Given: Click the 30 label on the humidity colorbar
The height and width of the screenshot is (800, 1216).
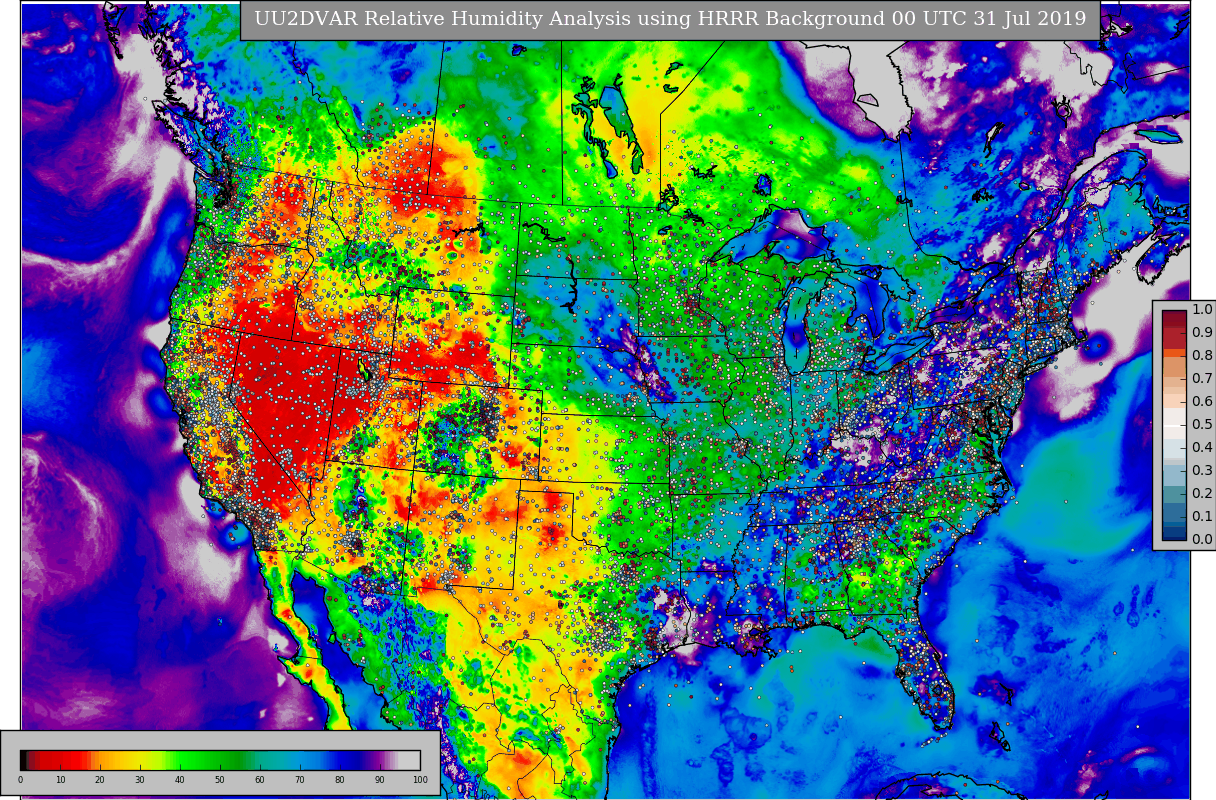Looking at the screenshot, I should [140, 779].
